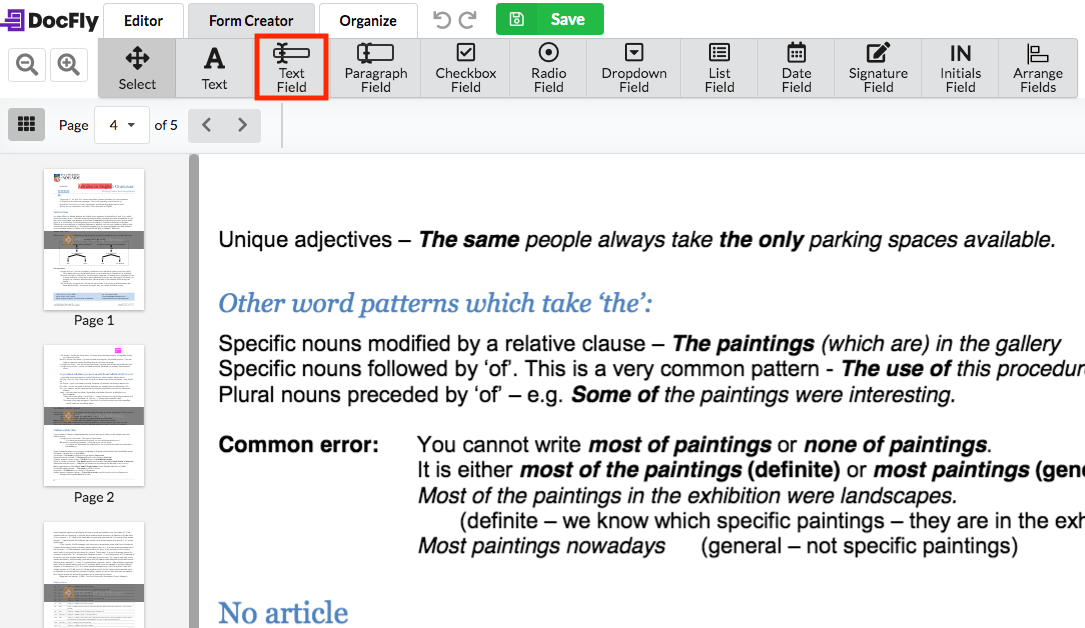Image resolution: width=1085 pixels, height=628 pixels.
Task: Open Arrange Fields options
Action: [1037, 68]
